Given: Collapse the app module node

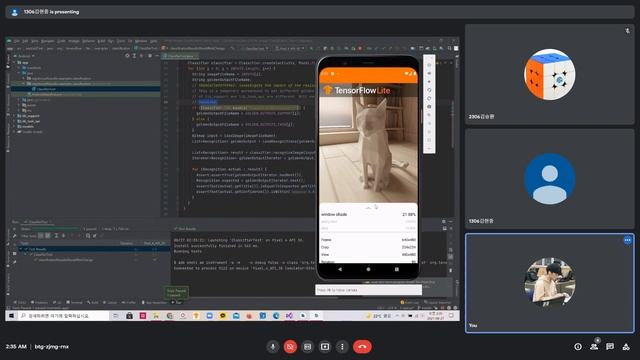Looking at the screenshot, I should (x=15, y=62).
